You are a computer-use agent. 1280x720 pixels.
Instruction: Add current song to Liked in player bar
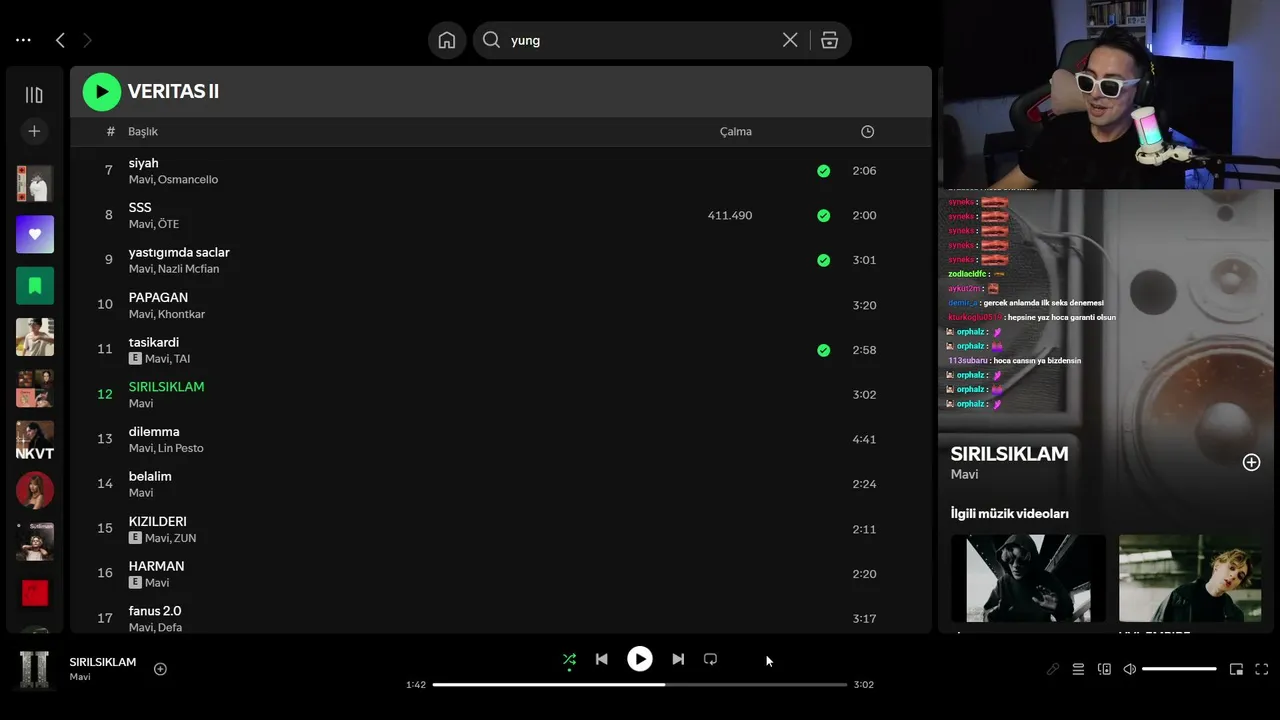tap(160, 669)
